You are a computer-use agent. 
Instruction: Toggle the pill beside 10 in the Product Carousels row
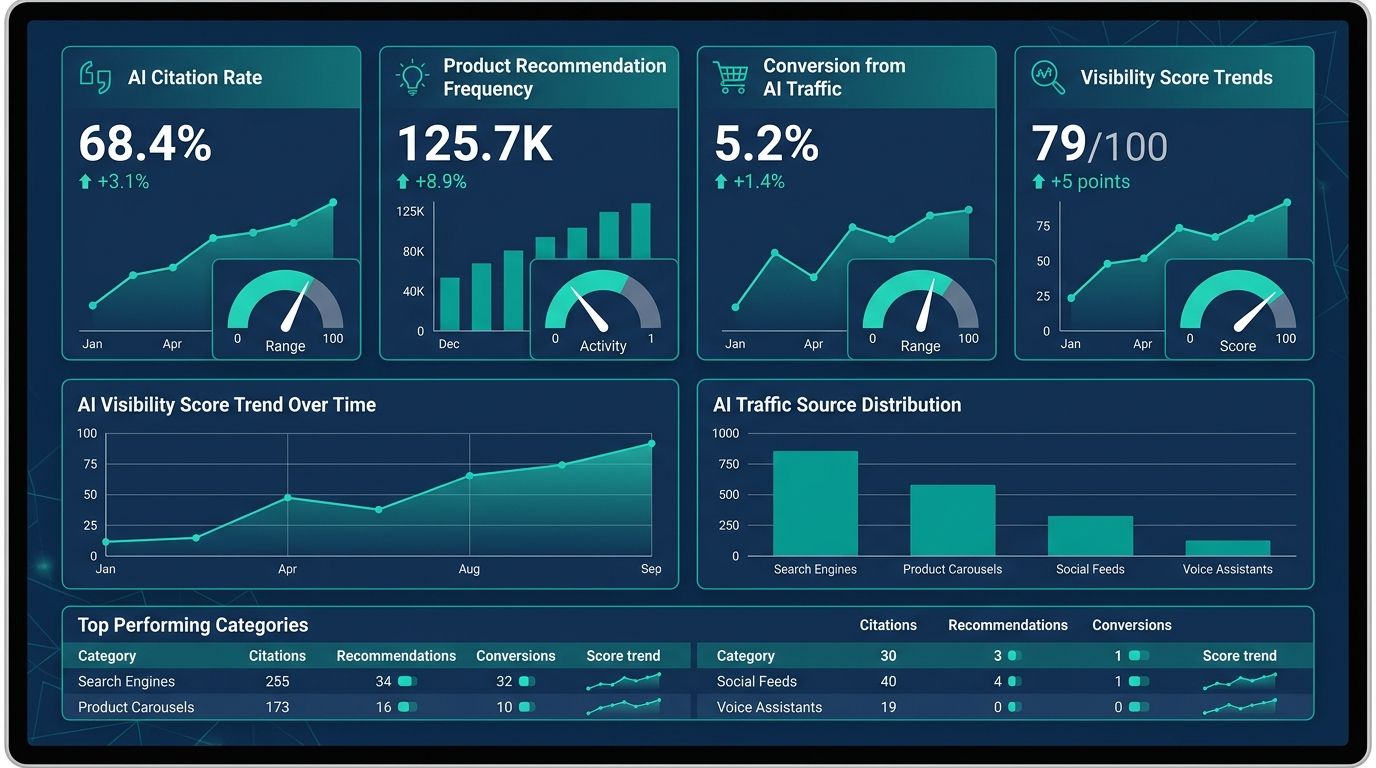click(526, 707)
